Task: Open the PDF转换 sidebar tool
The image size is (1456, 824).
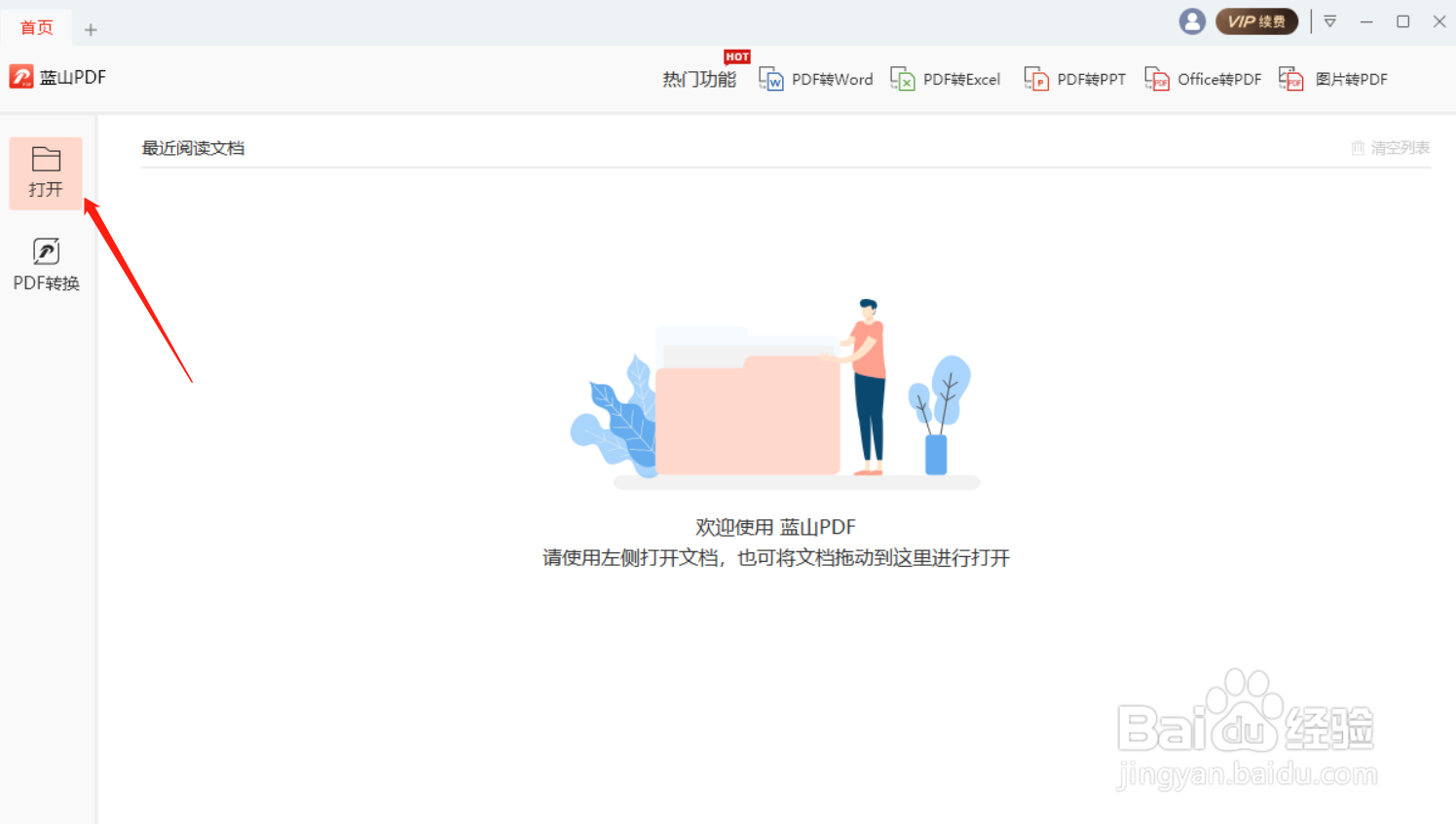Action: pyautogui.click(x=46, y=265)
